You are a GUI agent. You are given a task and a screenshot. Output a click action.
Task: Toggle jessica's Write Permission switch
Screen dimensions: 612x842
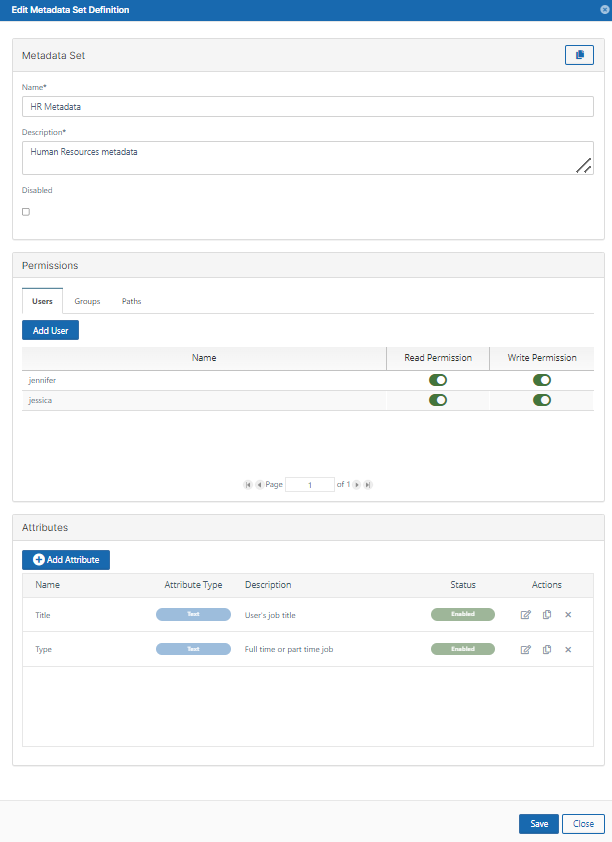coord(542,400)
